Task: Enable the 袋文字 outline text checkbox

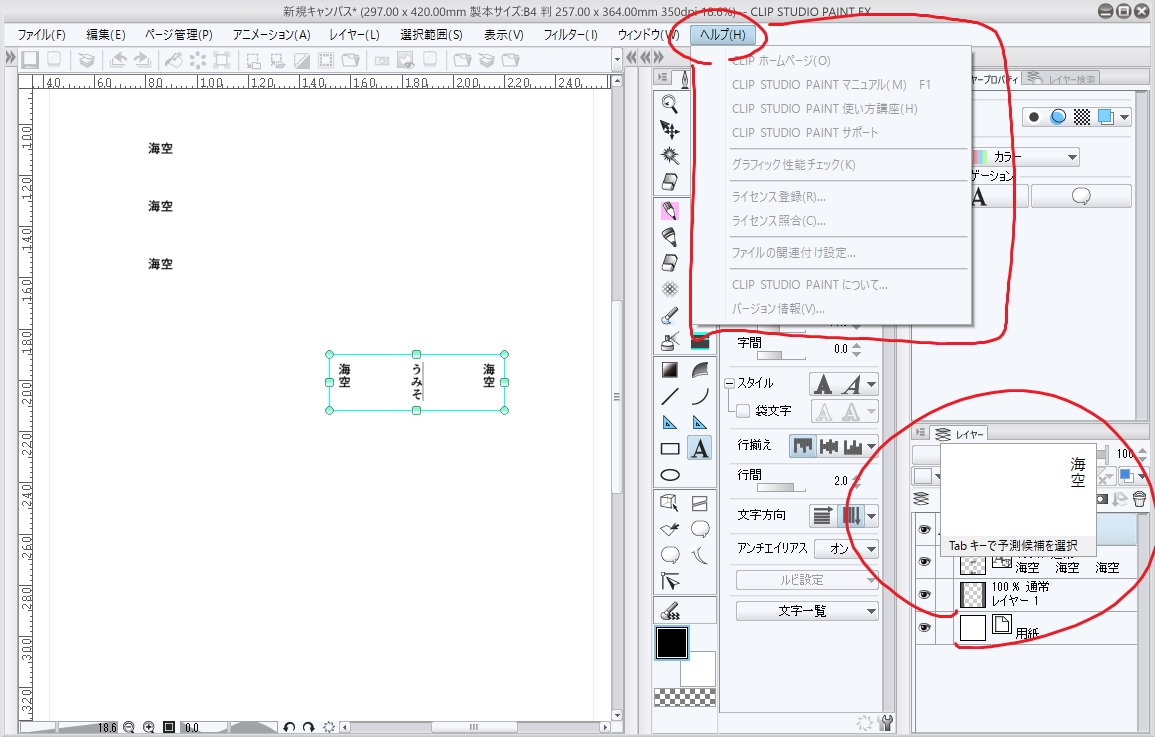Action: [x=743, y=411]
